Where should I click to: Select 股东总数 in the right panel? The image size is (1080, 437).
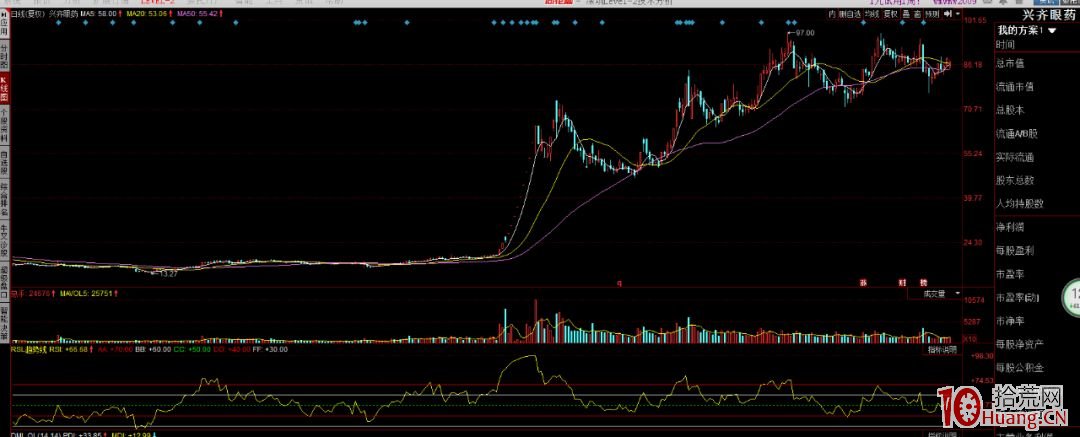[1015, 181]
